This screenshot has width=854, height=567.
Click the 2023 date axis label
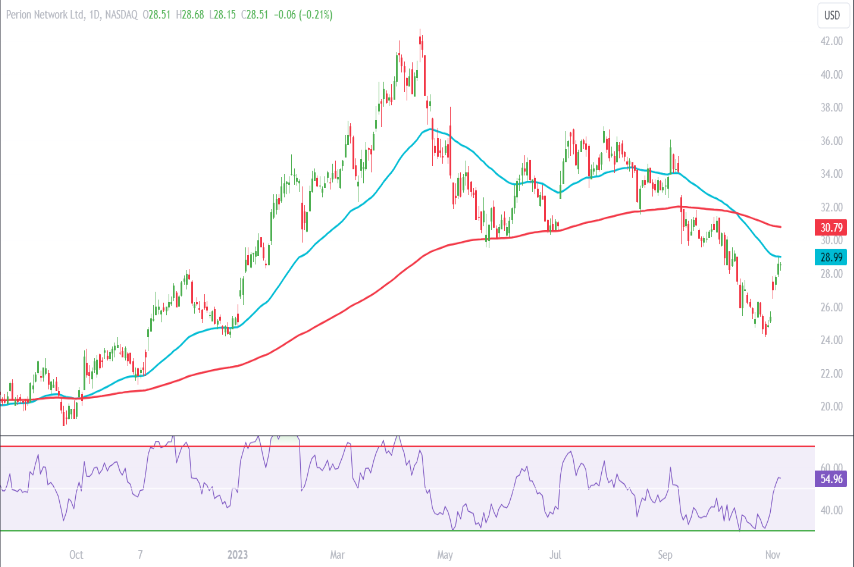237,555
